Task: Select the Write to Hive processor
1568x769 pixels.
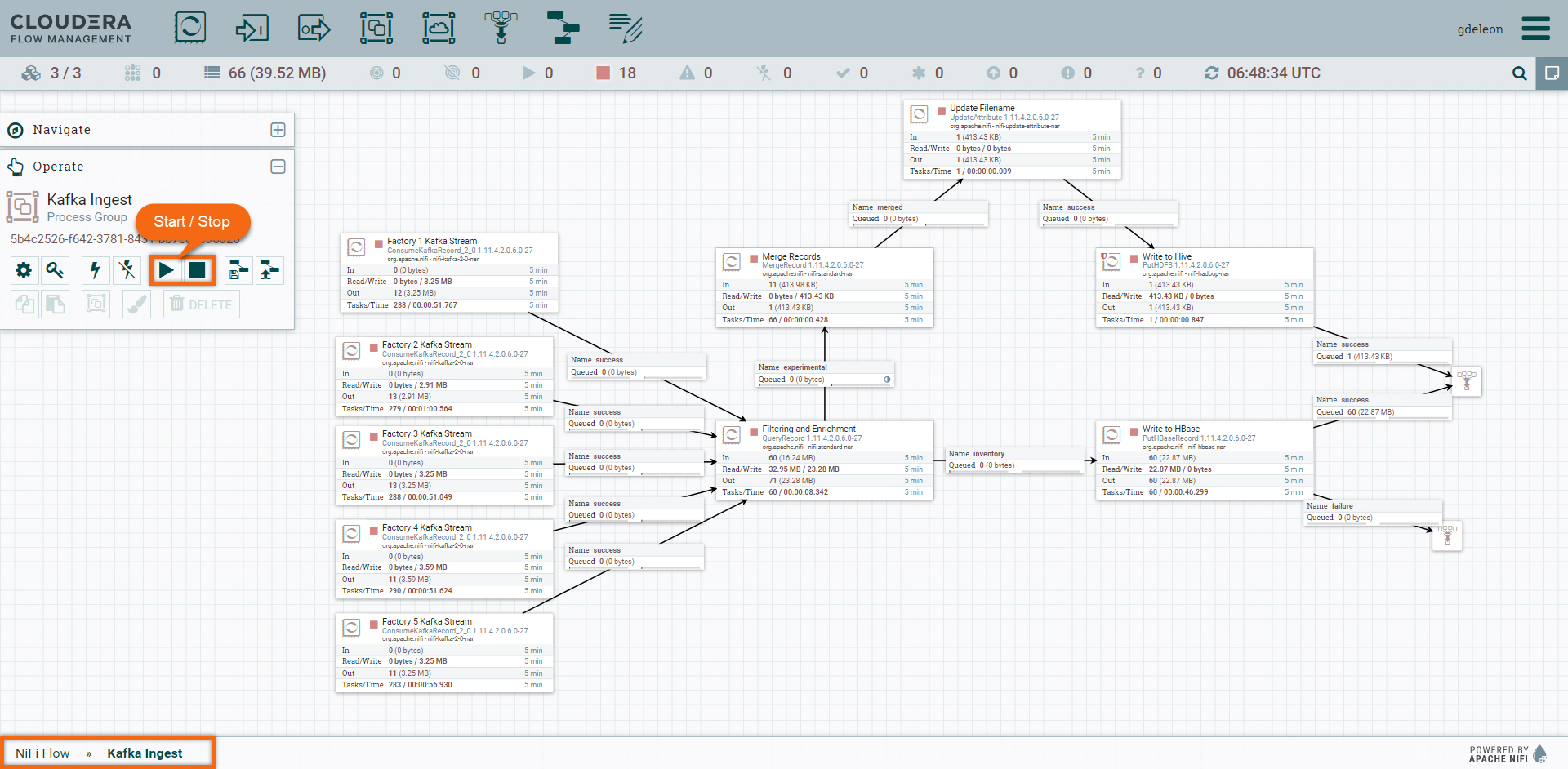Action: pos(1205,288)
